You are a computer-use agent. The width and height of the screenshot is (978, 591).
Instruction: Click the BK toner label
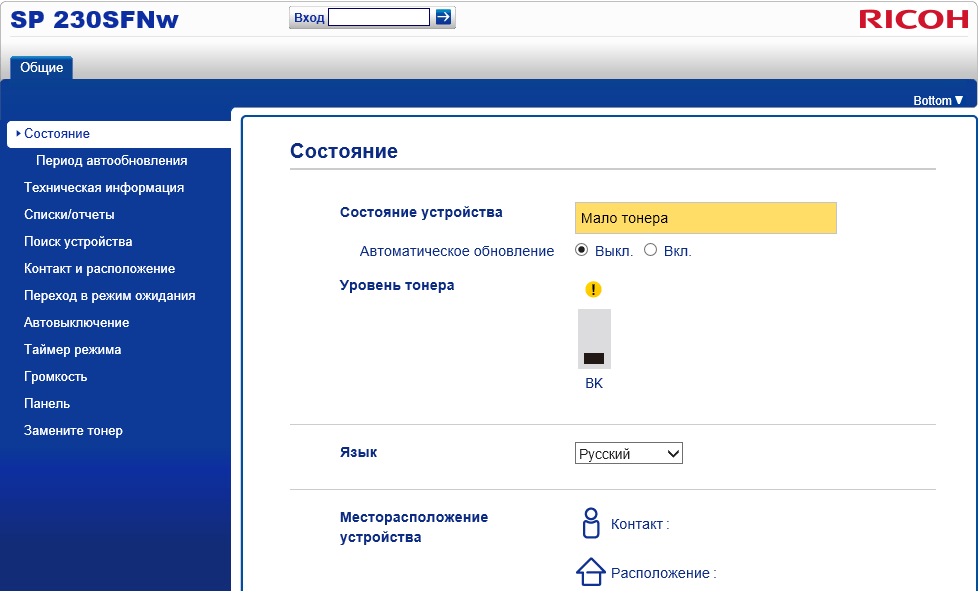pos(594,383)
